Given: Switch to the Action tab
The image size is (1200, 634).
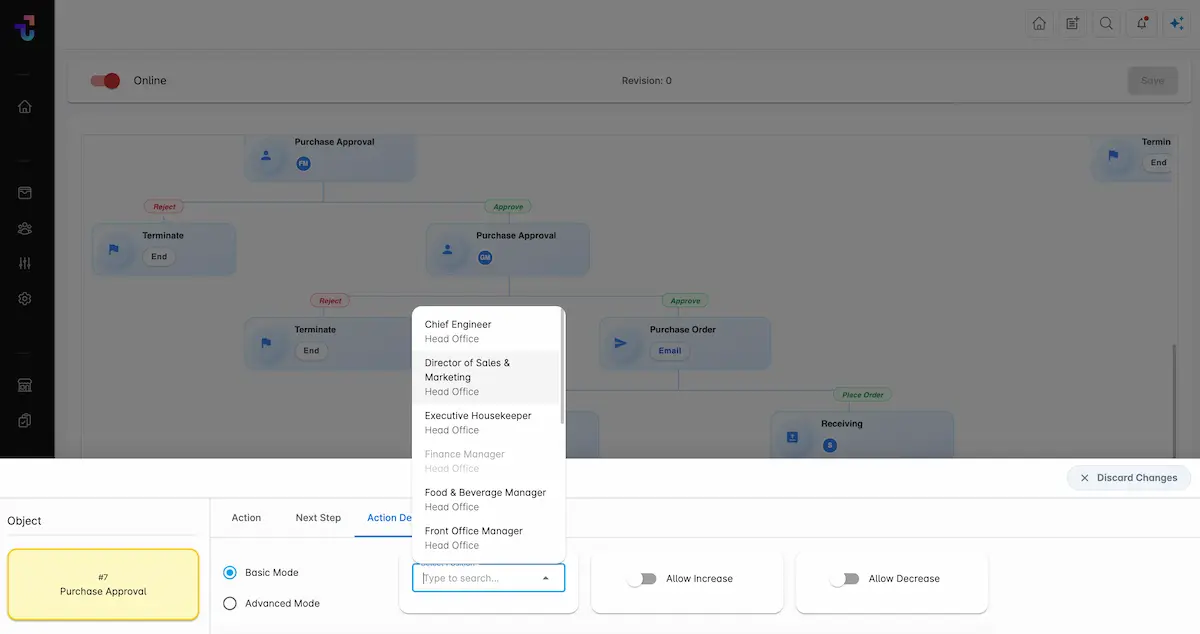Looking at the screenshot, I should click(246, 518).
